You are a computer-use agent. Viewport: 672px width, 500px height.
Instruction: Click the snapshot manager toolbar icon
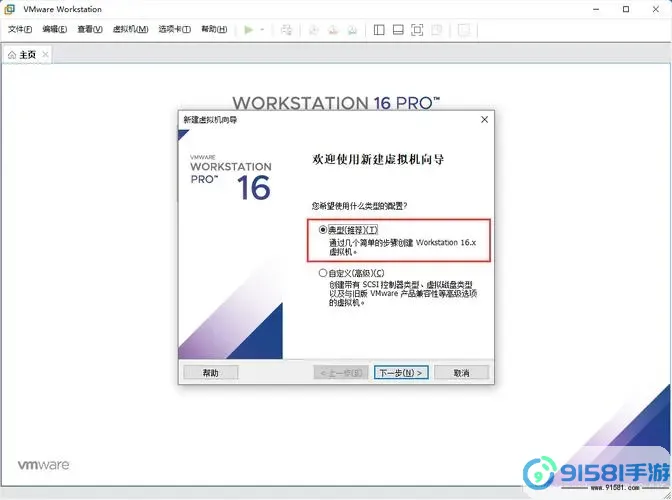pyautogui.click(x=352, y=30)
